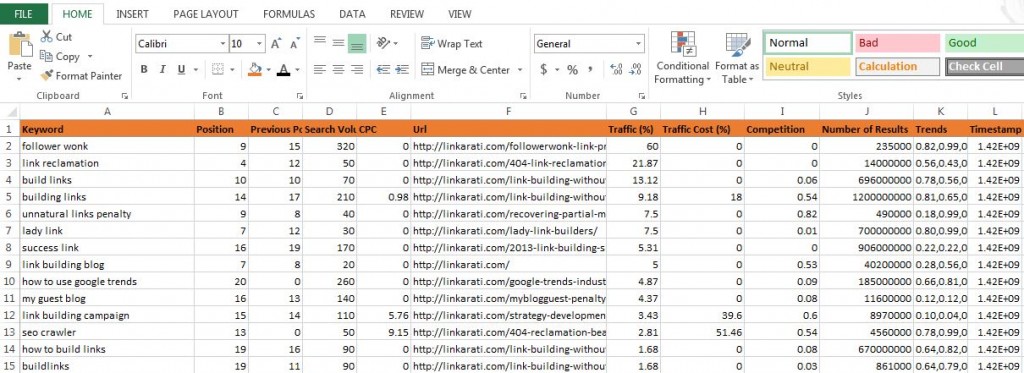Switch to the DATA tab
Screen dimensions: 1024x373
[352, 14]
